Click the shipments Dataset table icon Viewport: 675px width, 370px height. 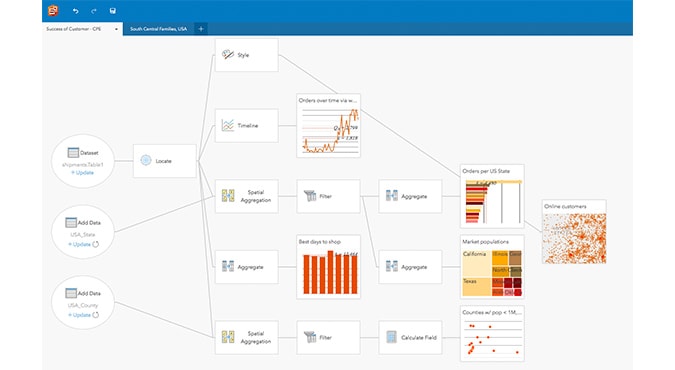[73, 152]
